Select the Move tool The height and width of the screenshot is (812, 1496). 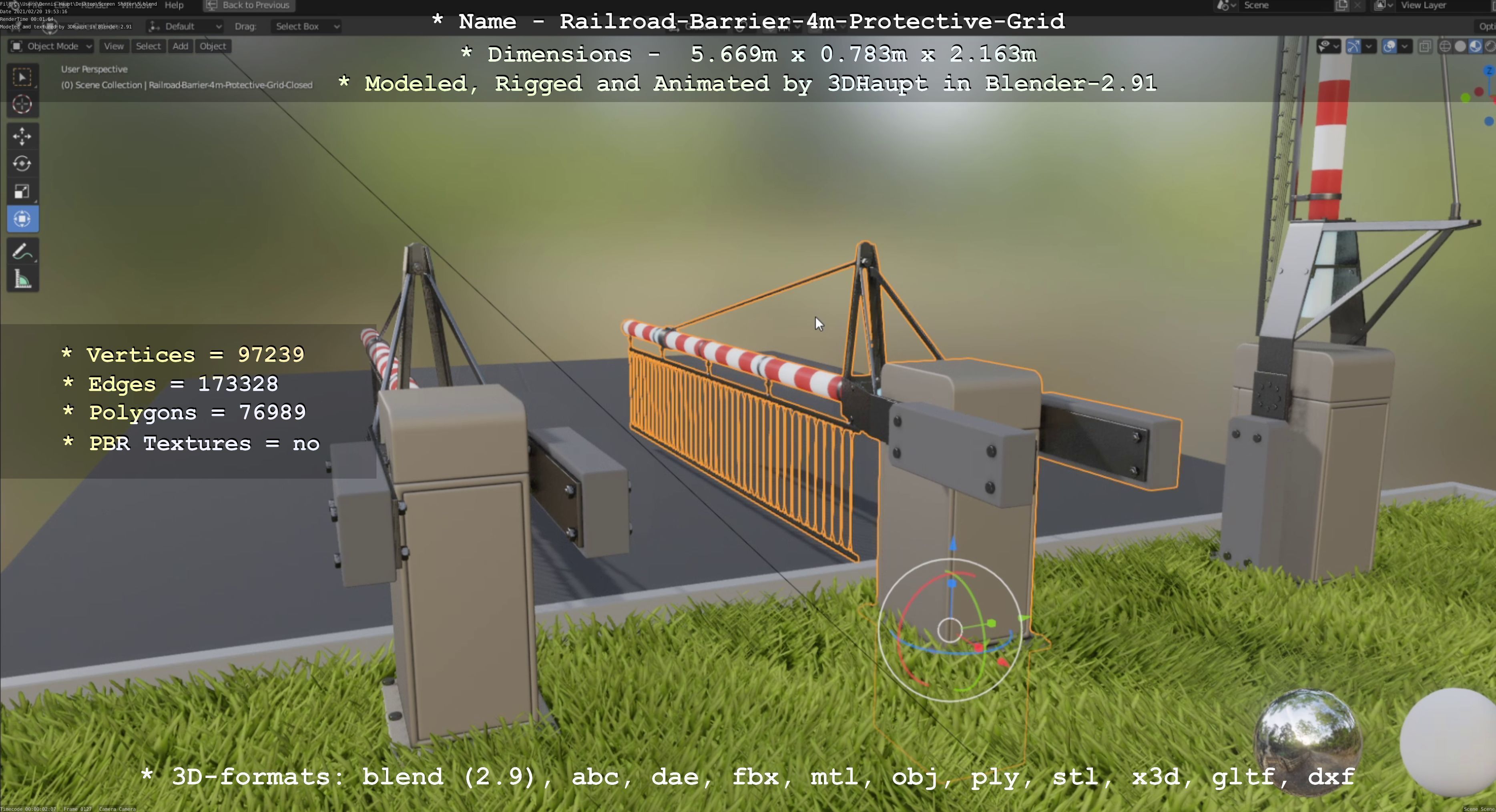(23, 136)
